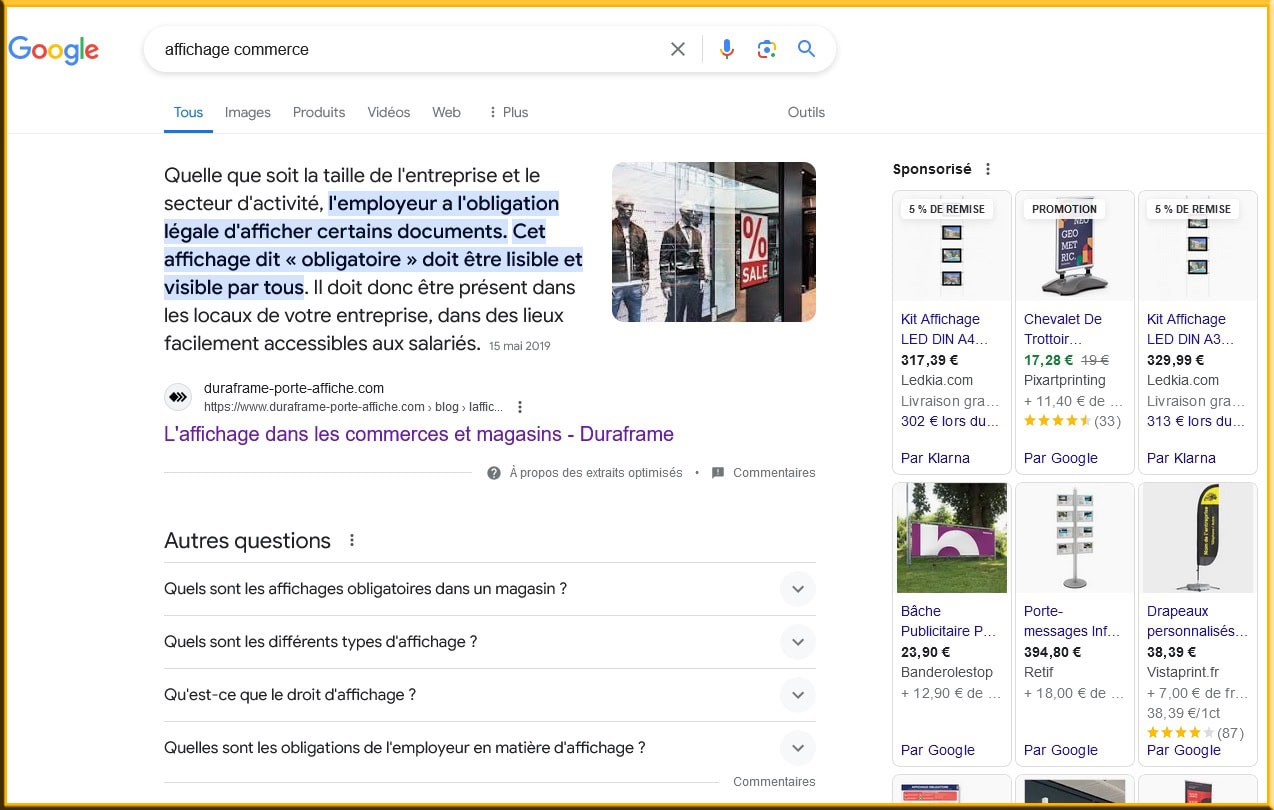Expand the droit d'affichage question

tap(798, 695)
